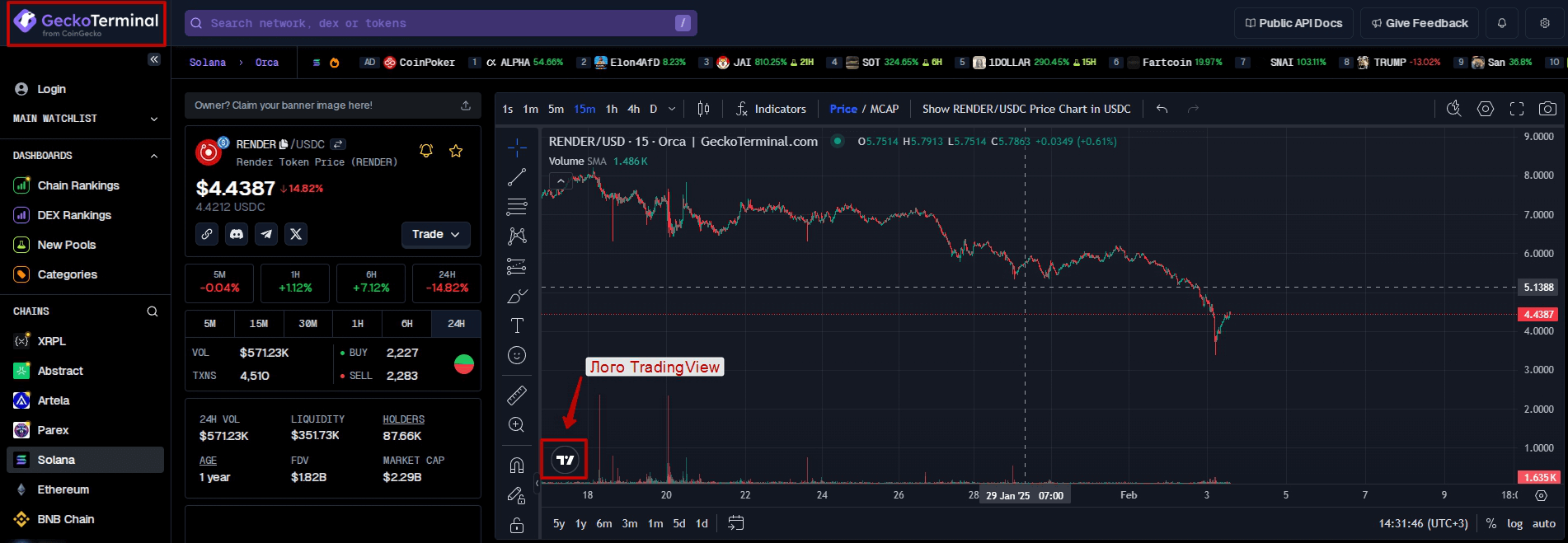1568x543 pixels.
Task: Copy the RENDER token address
Action: 284,144
